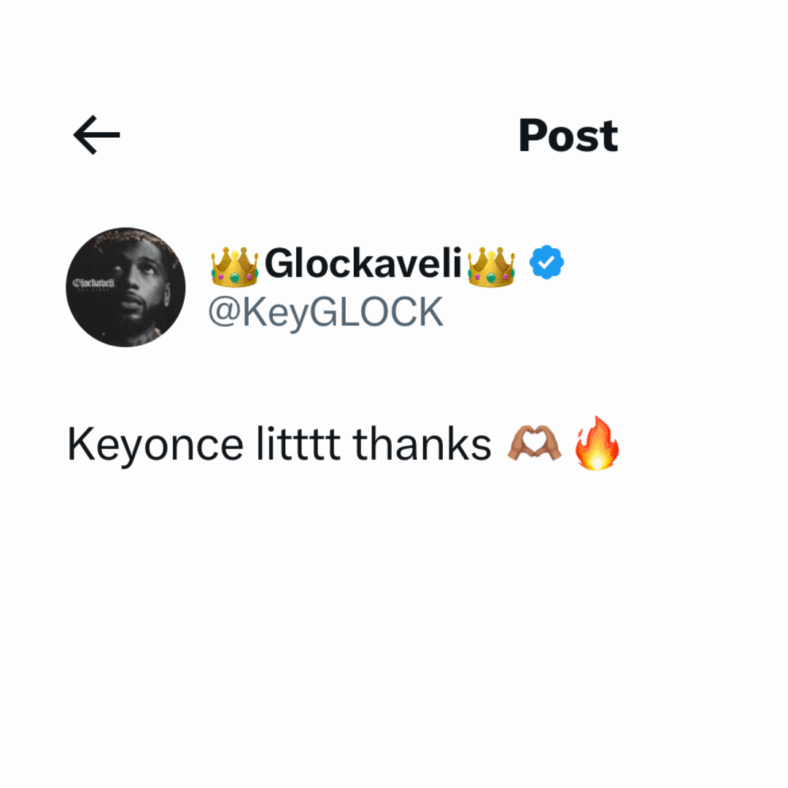Click the crown emoji before Glockaveli
The height and width of the screenshot is (788, 788).
(235, 267)
